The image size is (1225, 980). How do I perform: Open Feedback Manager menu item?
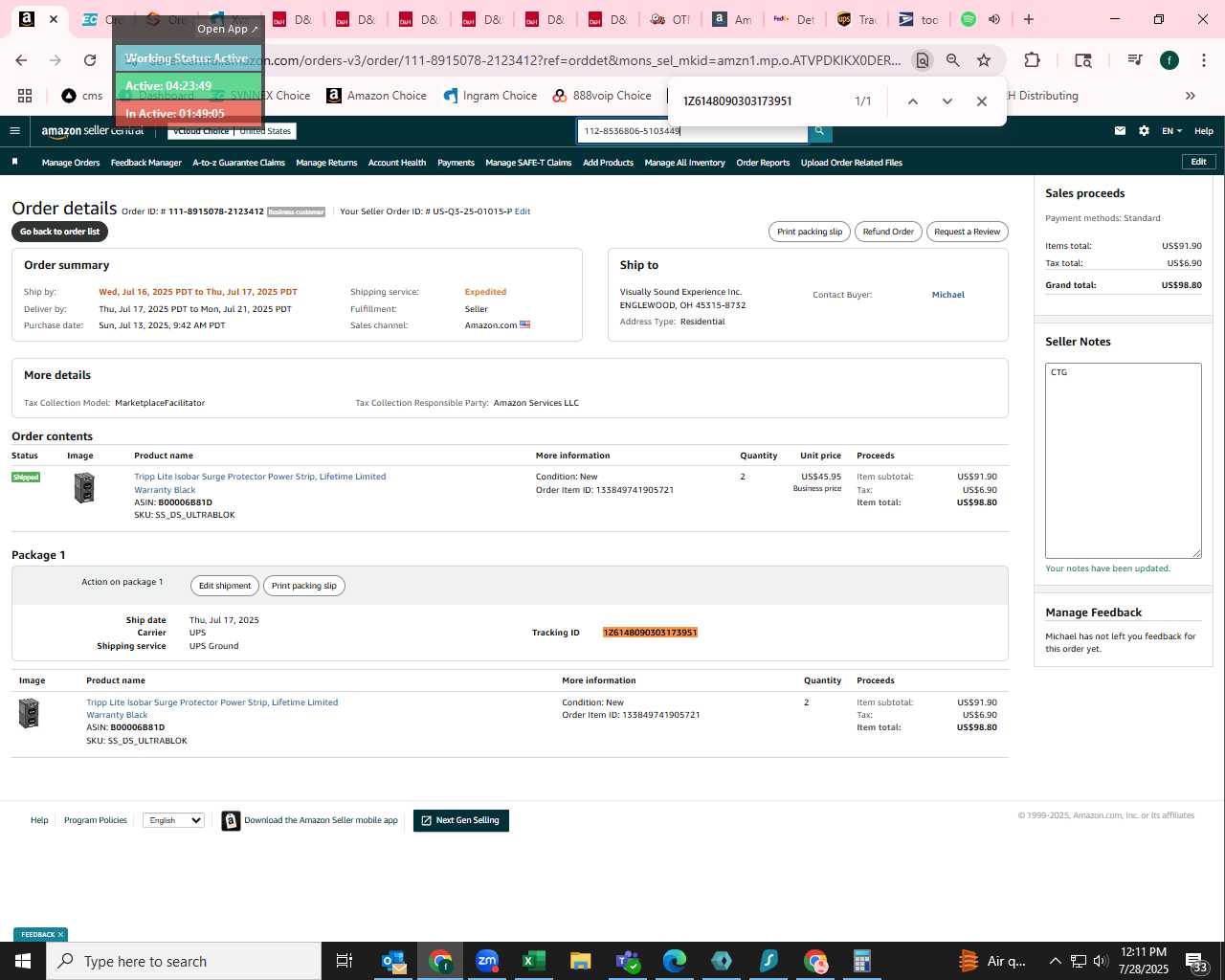tap(146, 163)
